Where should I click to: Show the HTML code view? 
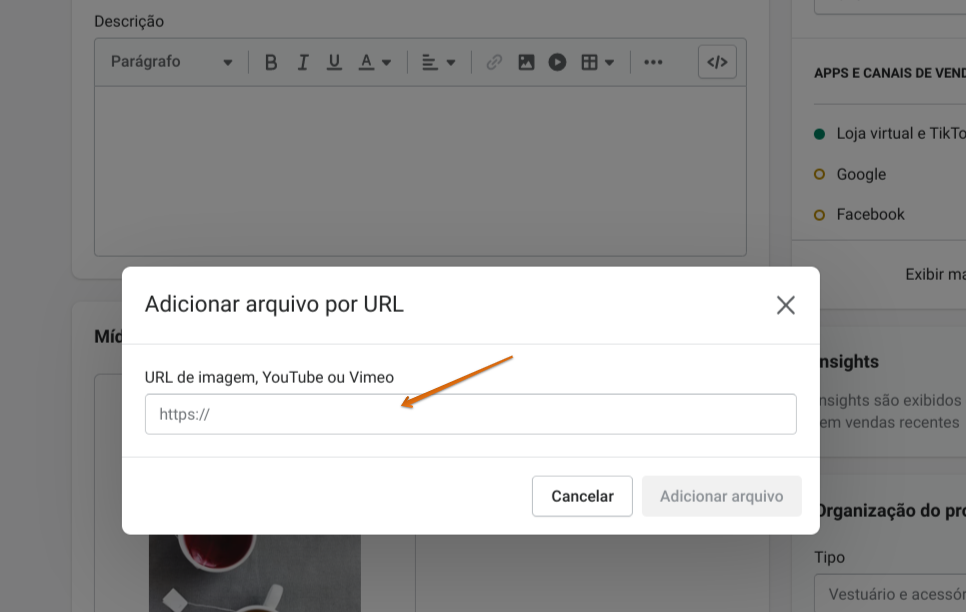[x=717, y=62]
